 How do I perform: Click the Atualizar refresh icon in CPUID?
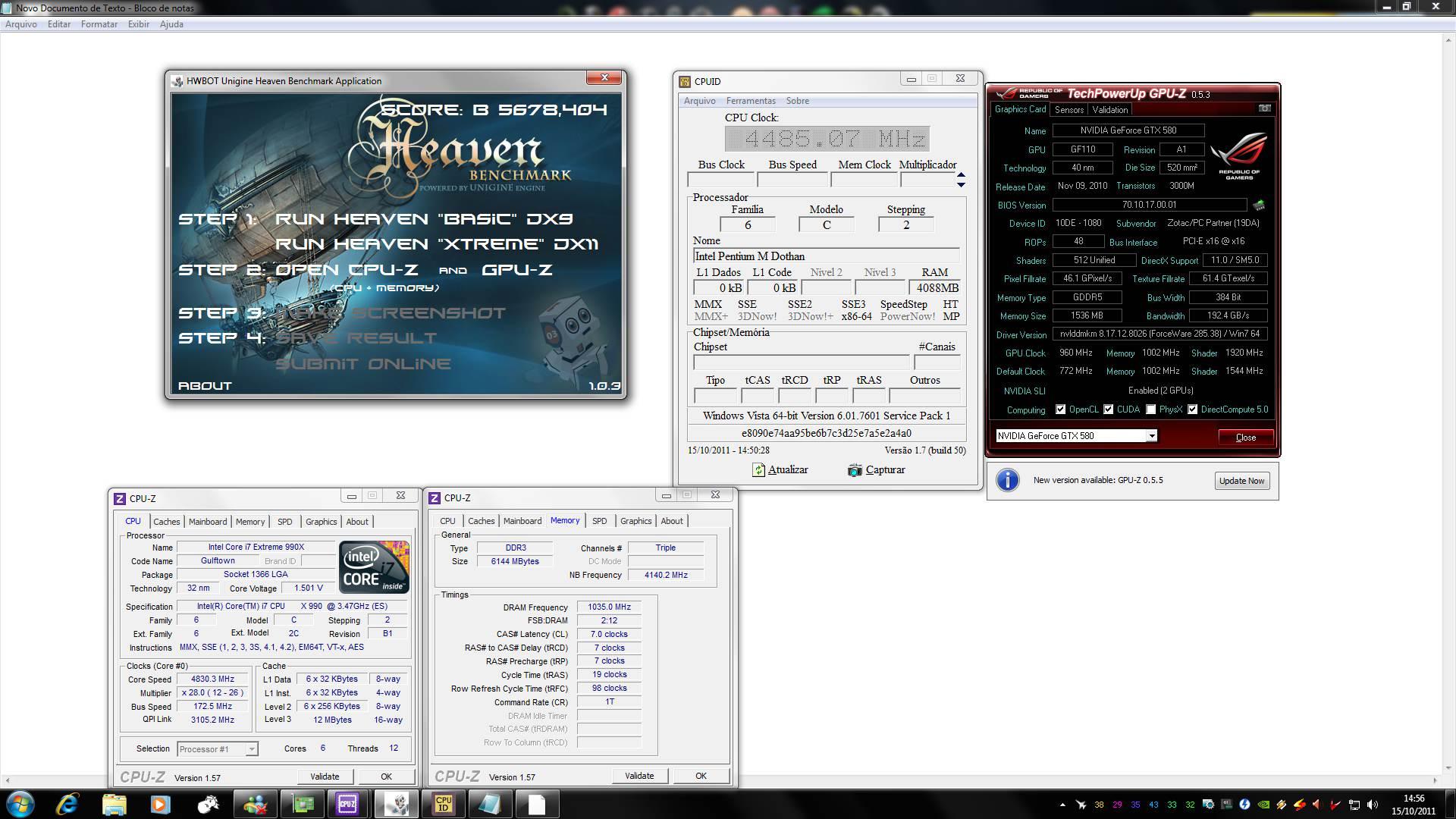[x=759, y=469]
